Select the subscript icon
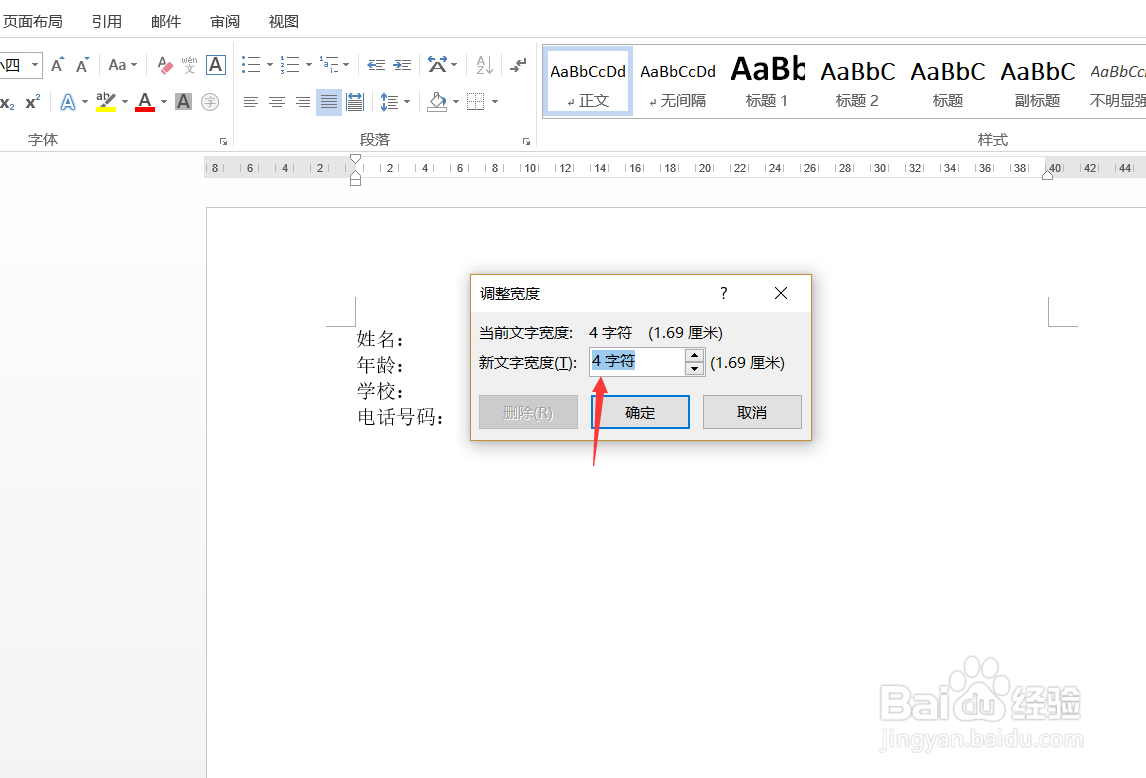 point(8,101)
